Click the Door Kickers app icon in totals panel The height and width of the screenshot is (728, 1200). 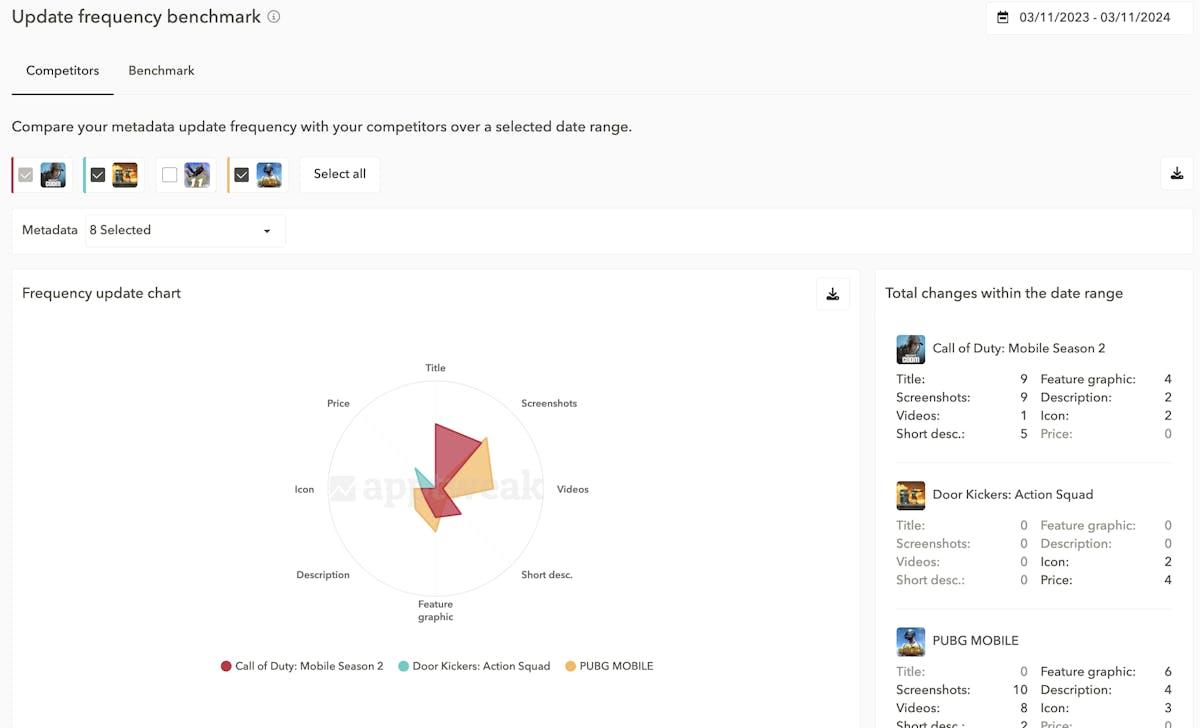[910, 495]
